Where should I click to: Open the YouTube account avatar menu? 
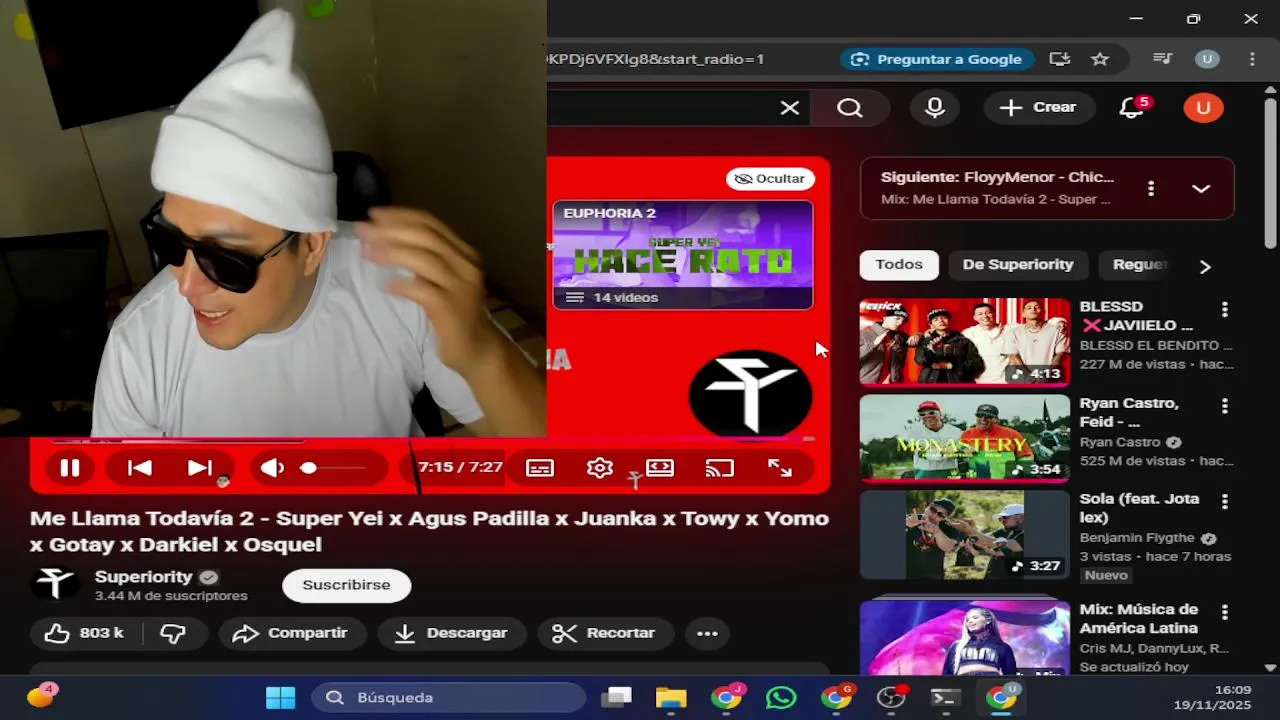click(1203, 108)
